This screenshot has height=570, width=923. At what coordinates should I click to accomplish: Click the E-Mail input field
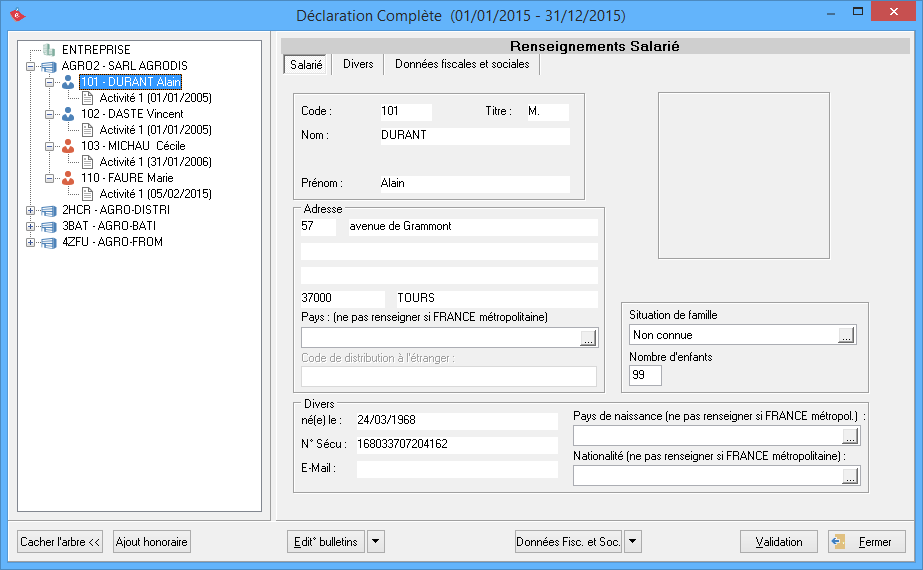click(457, 469)
